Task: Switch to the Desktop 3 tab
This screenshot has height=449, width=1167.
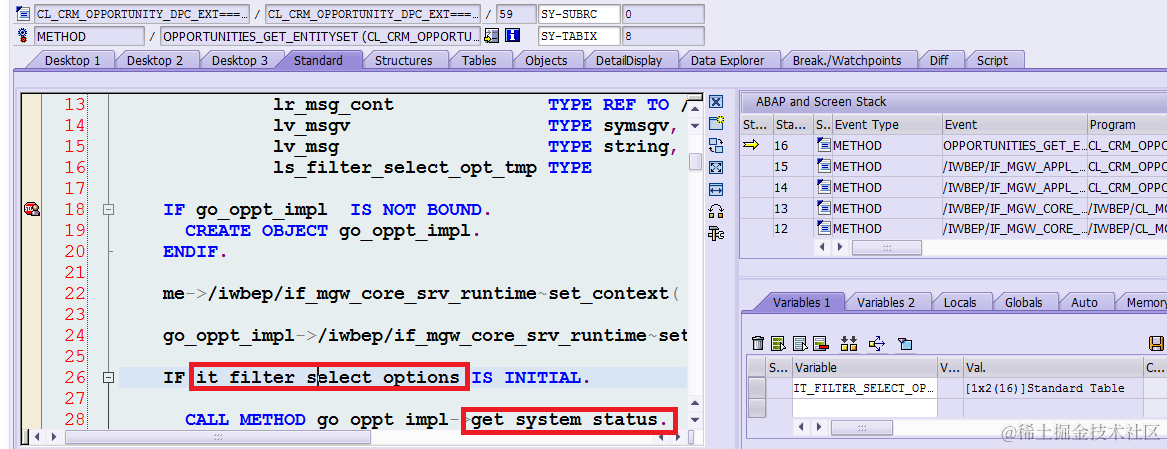Action: (x=240, y=60)
